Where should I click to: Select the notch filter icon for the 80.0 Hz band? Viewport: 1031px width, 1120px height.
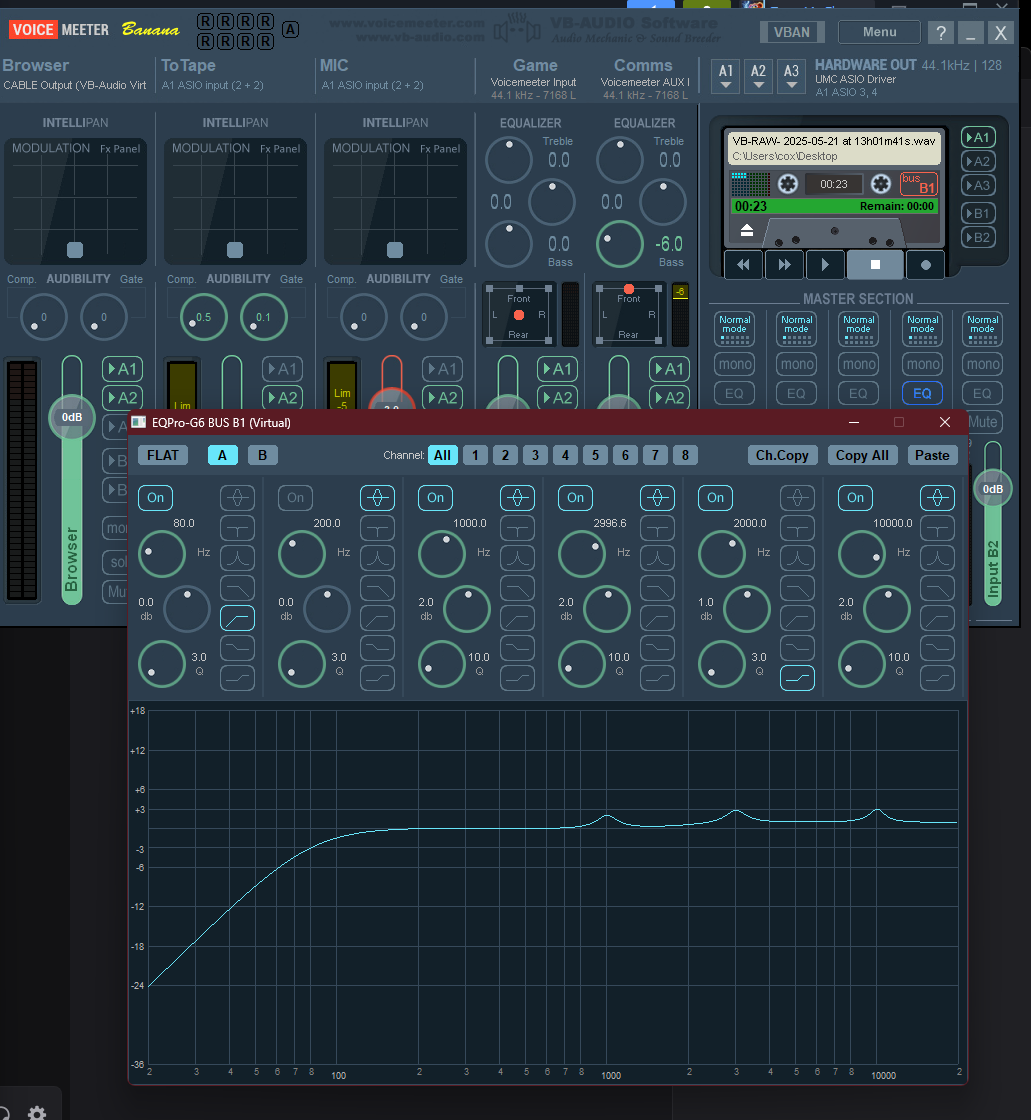pos(237,528)
